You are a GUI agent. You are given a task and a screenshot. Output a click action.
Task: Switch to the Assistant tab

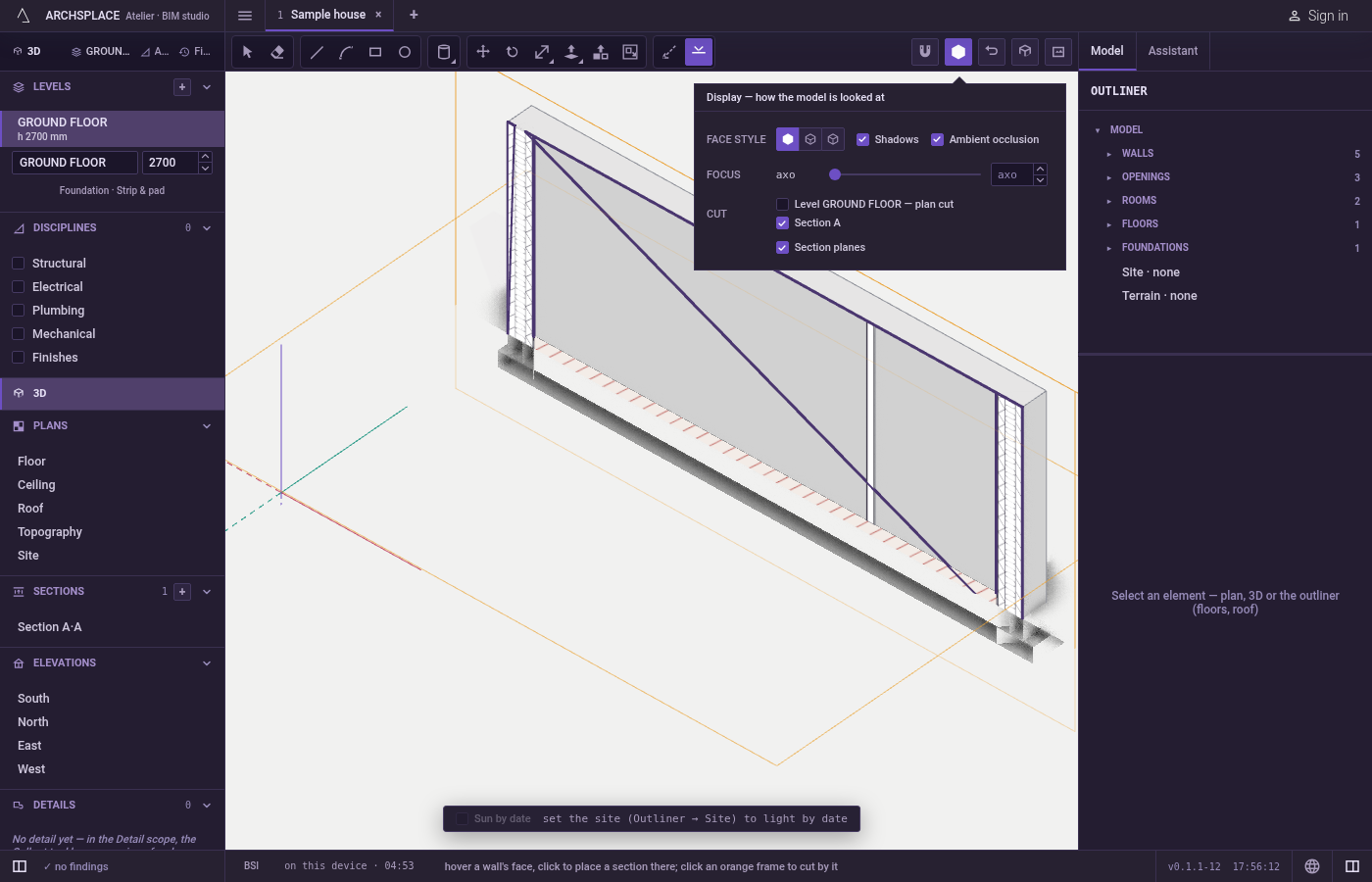pos(1173,51)
